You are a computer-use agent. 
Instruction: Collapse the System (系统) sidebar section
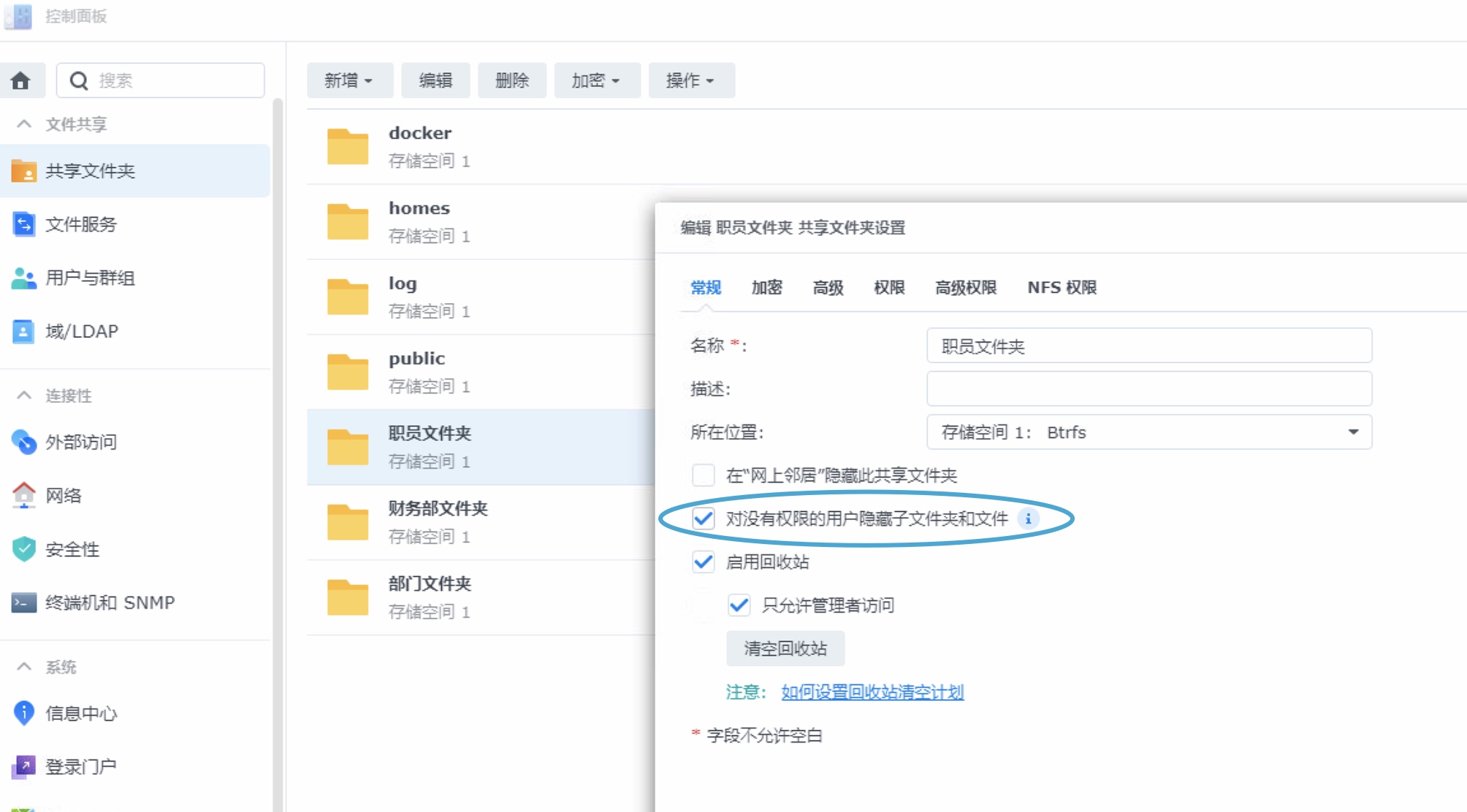click(x=24, y=667)
